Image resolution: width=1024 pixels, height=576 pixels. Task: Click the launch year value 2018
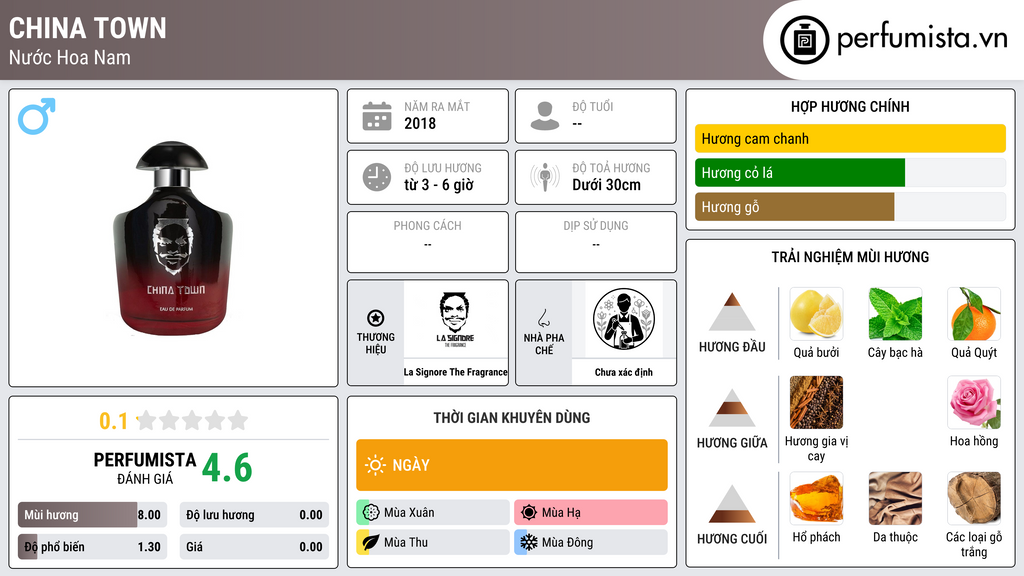(420, 123)
